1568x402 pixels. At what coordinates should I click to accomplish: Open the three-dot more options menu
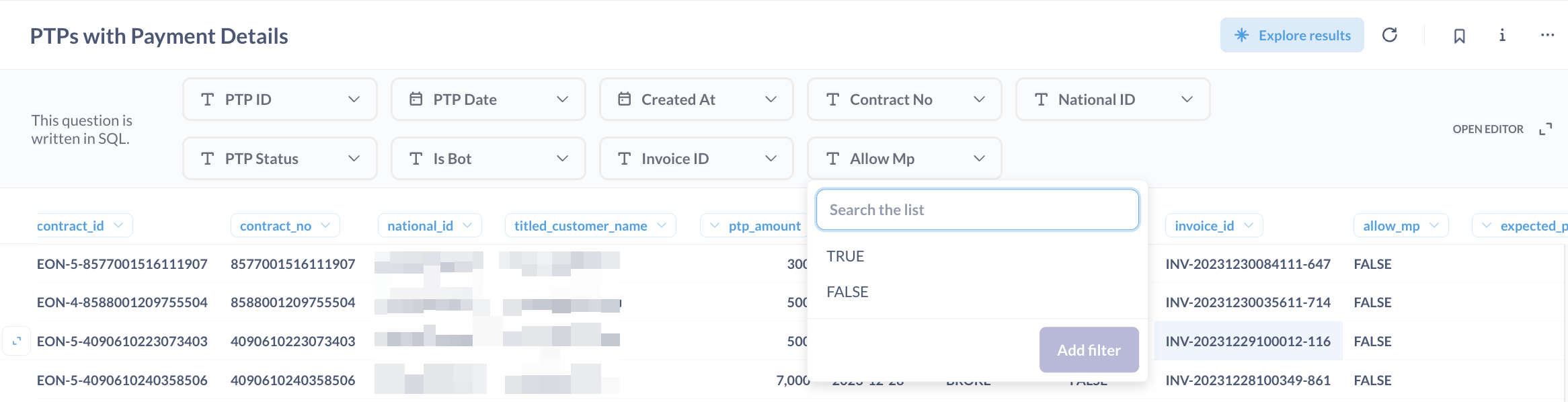1547,36
